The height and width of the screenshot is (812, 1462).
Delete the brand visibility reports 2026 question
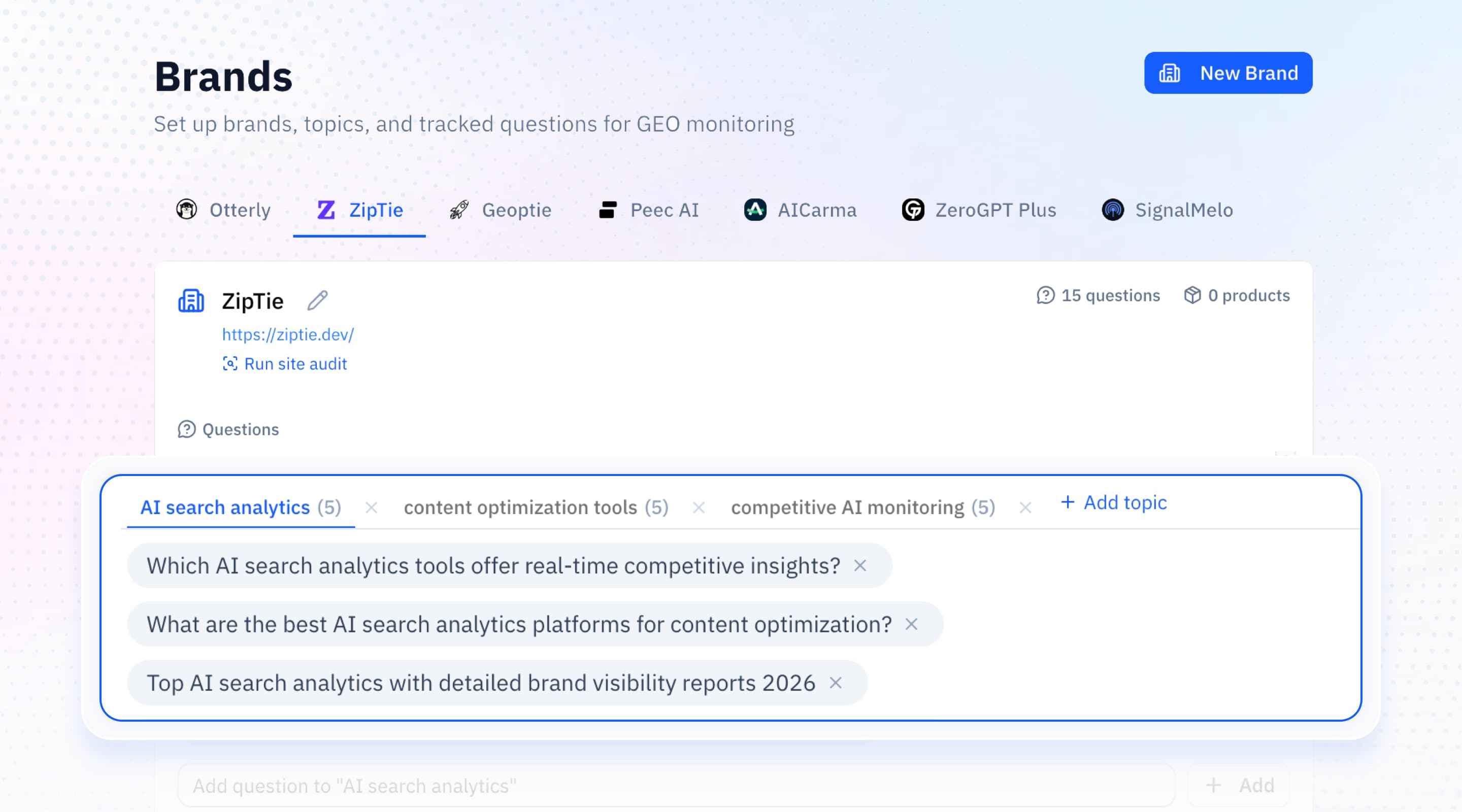836,683
